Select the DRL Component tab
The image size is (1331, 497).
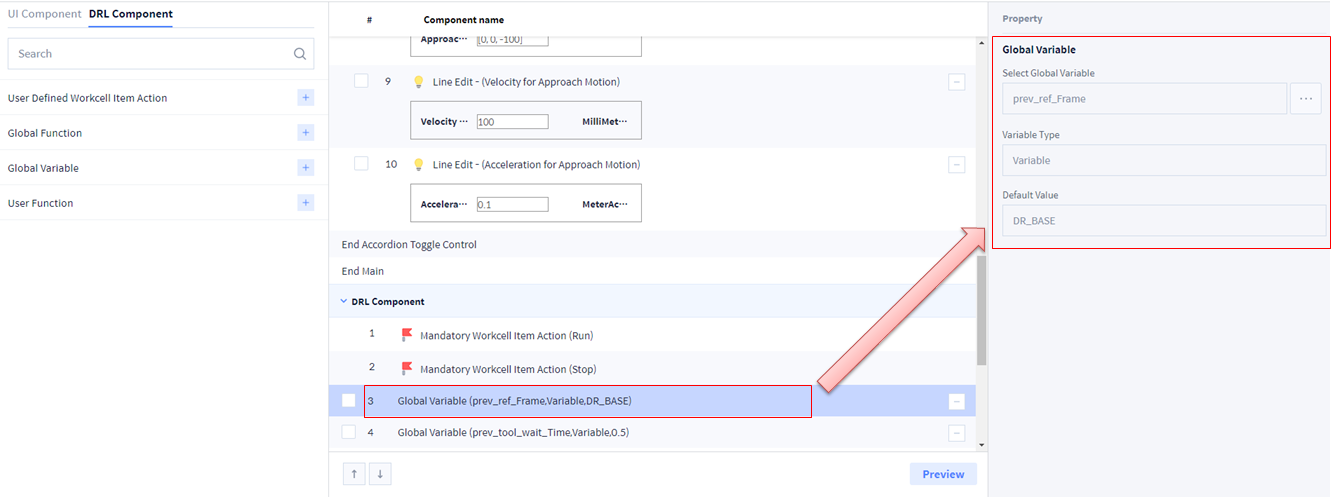click(130, 14)
